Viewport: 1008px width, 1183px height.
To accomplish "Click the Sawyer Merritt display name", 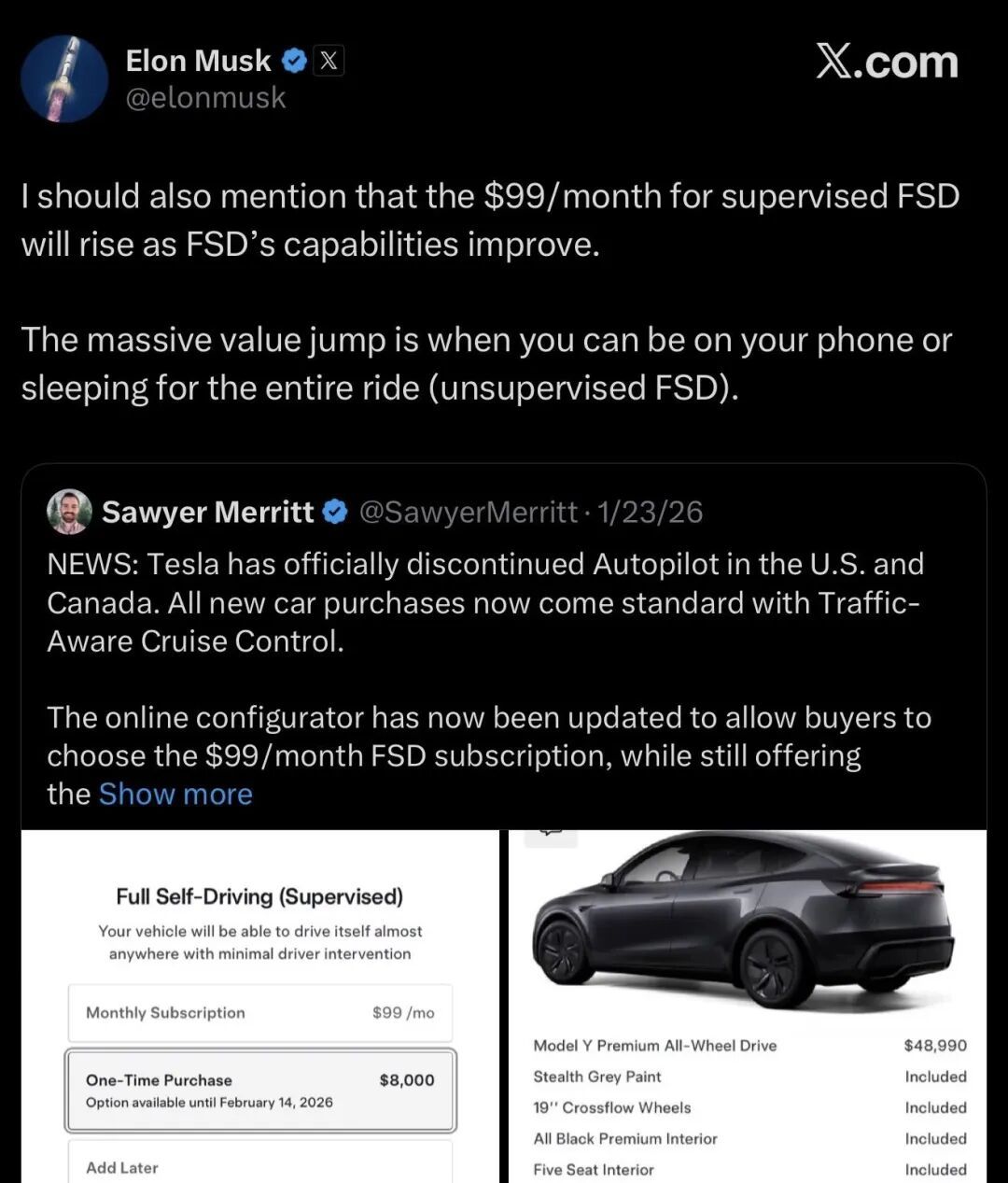I will (208, 512).
